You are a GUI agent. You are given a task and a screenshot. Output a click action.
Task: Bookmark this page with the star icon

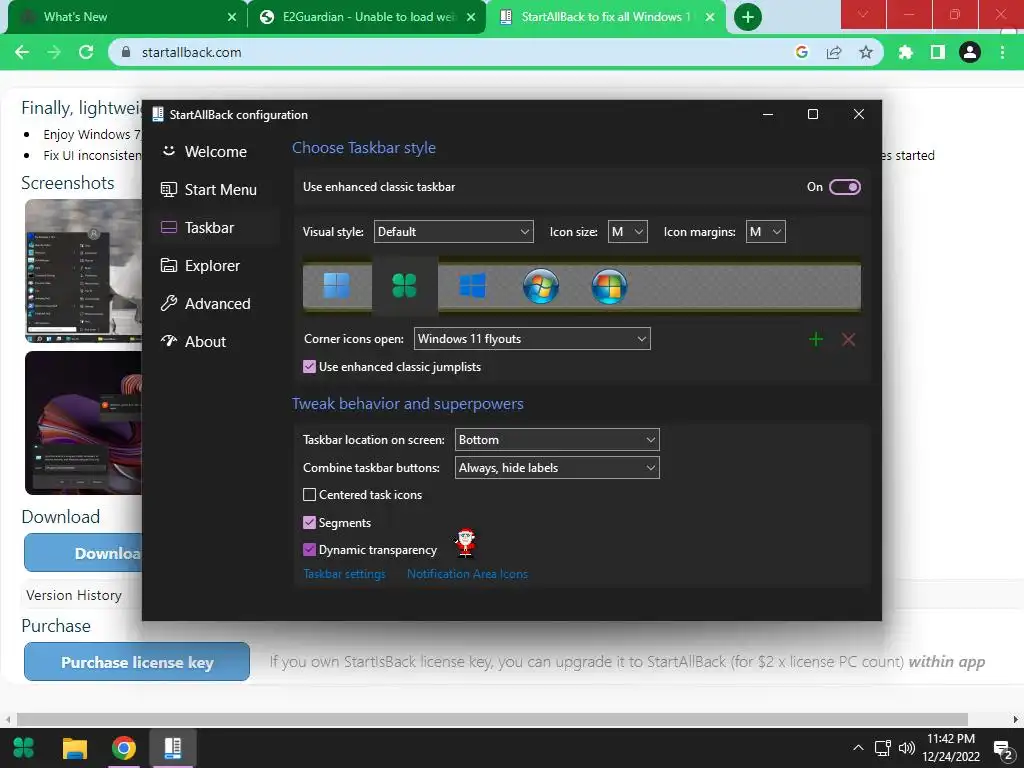pyautogui.click(x=865, y=52)
